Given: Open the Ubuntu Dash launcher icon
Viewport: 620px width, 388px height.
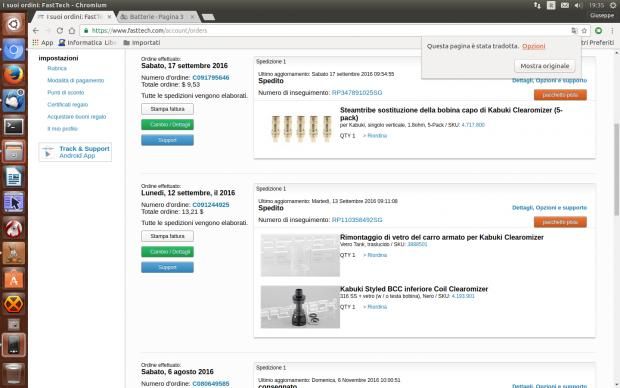Looking at the screenshot, I should [13, 25].
